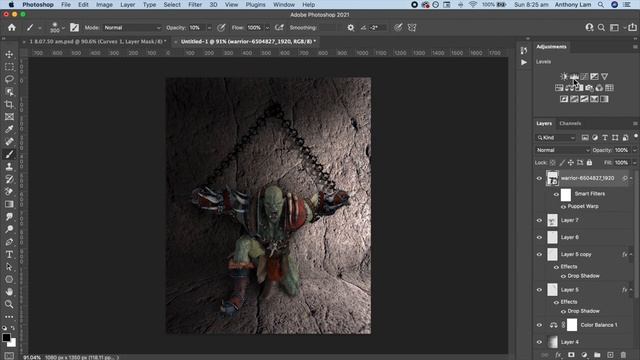Switch to the 1 8.07.50 am.psd document tab

pos(98,42)
